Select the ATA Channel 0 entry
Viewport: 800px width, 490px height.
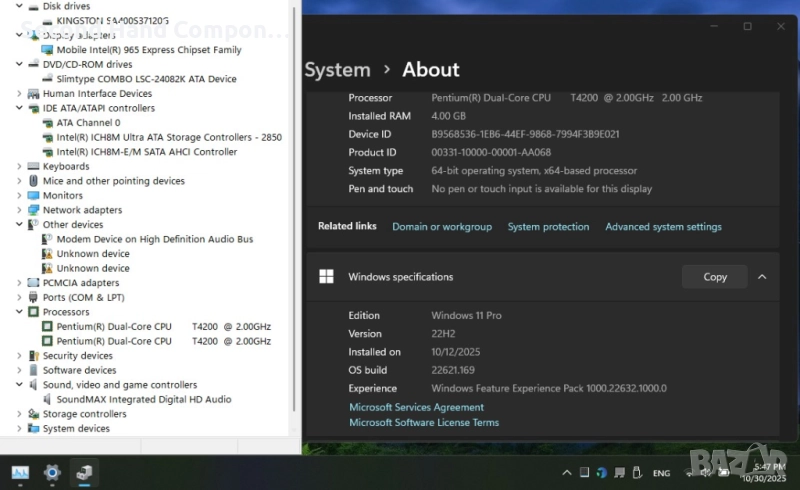88,123
